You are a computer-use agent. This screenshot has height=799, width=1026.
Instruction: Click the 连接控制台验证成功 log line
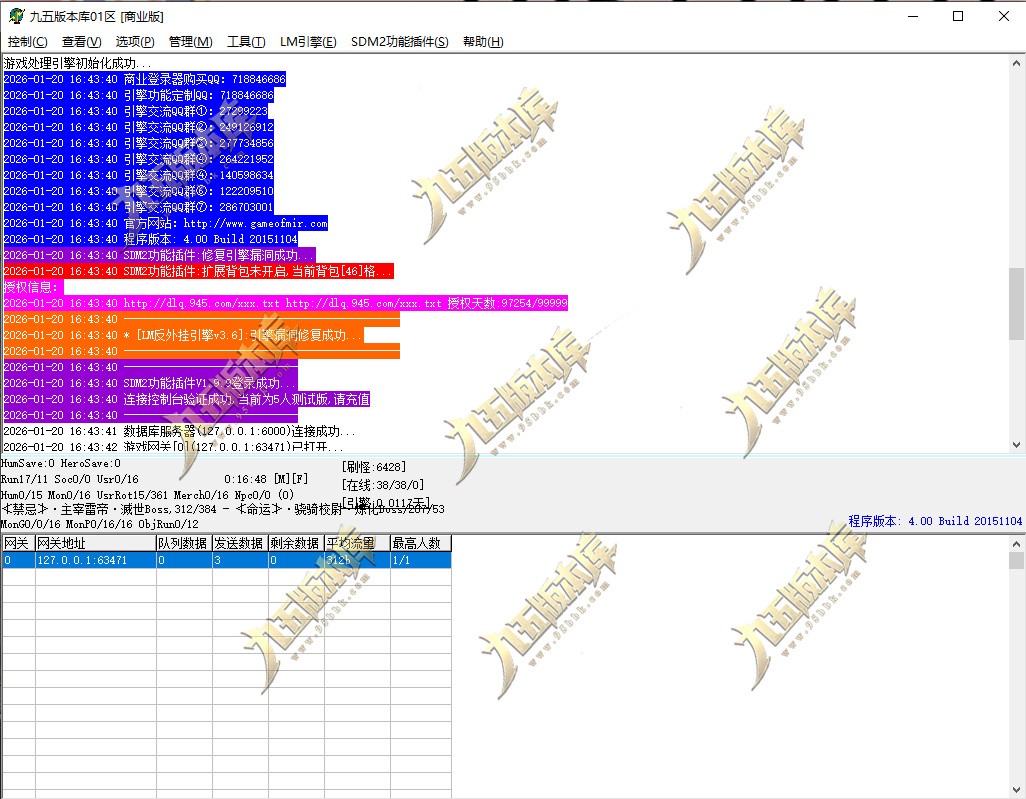click(186, 399)
